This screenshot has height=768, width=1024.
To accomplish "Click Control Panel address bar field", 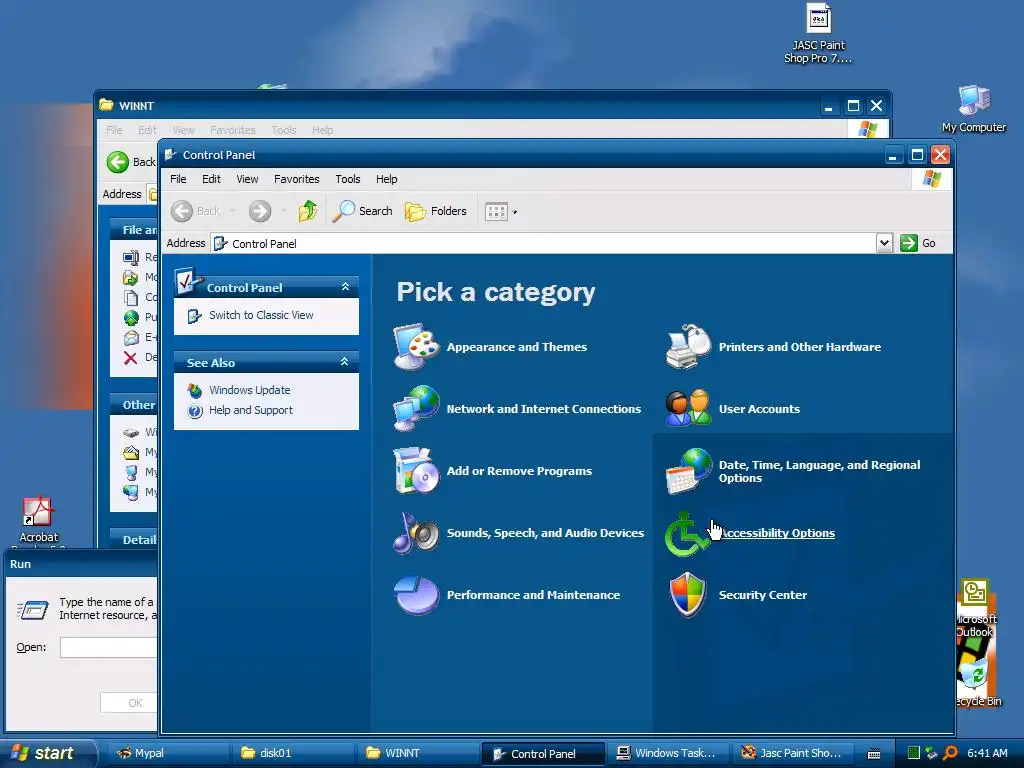I will 543,244.
